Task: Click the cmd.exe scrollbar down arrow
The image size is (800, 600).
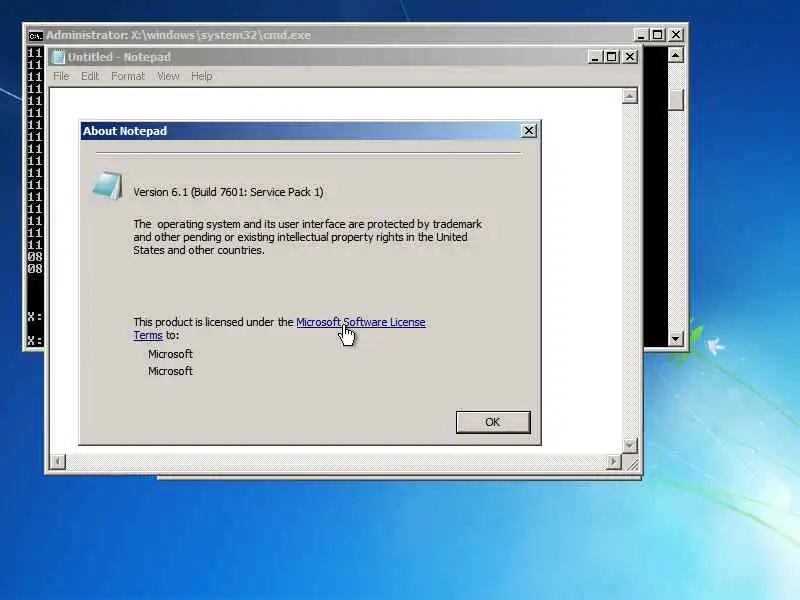Action: (x=676, y=338)
